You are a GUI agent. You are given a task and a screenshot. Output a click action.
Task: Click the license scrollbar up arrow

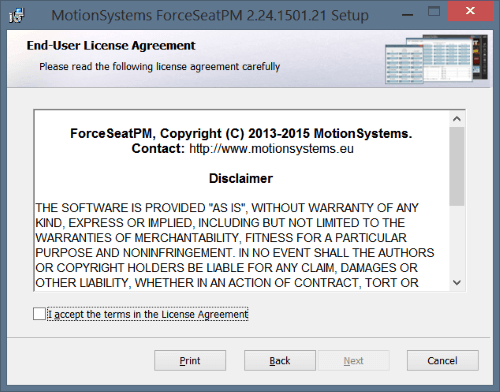tap(457, 119)
